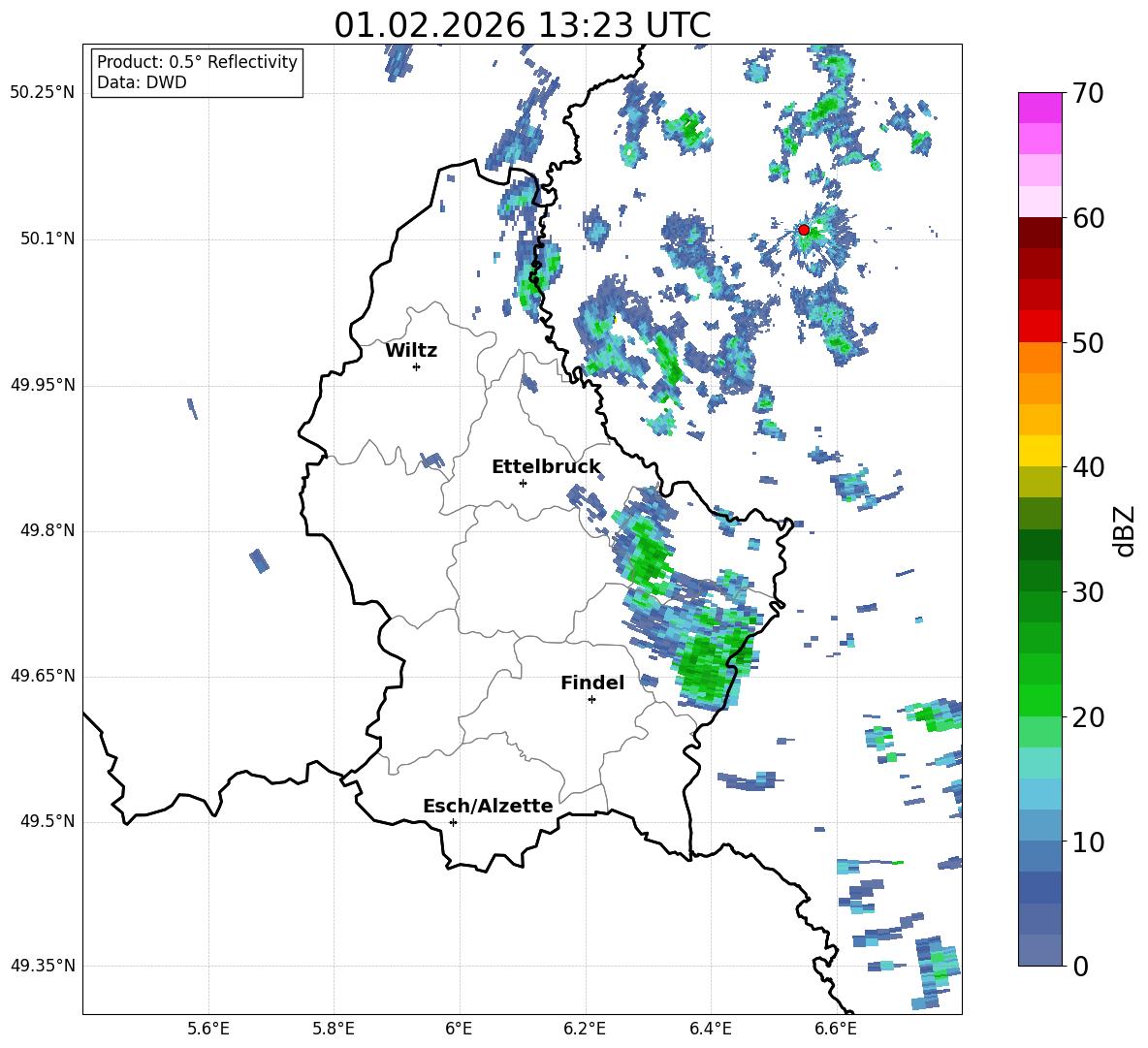Screen dimensions: 1148x1048
Task: Click the Esch/Alzette city label
Action: point(488,806)
